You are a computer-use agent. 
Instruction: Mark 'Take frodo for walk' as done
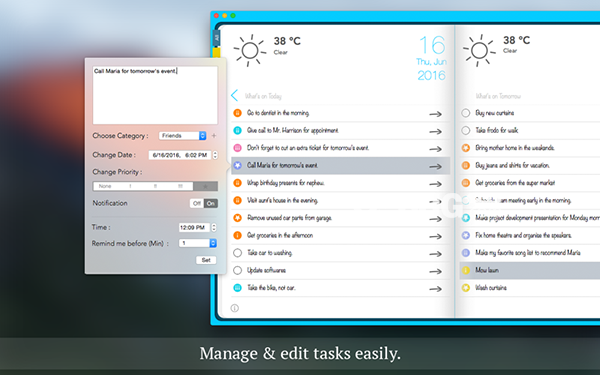pos(466,130)
